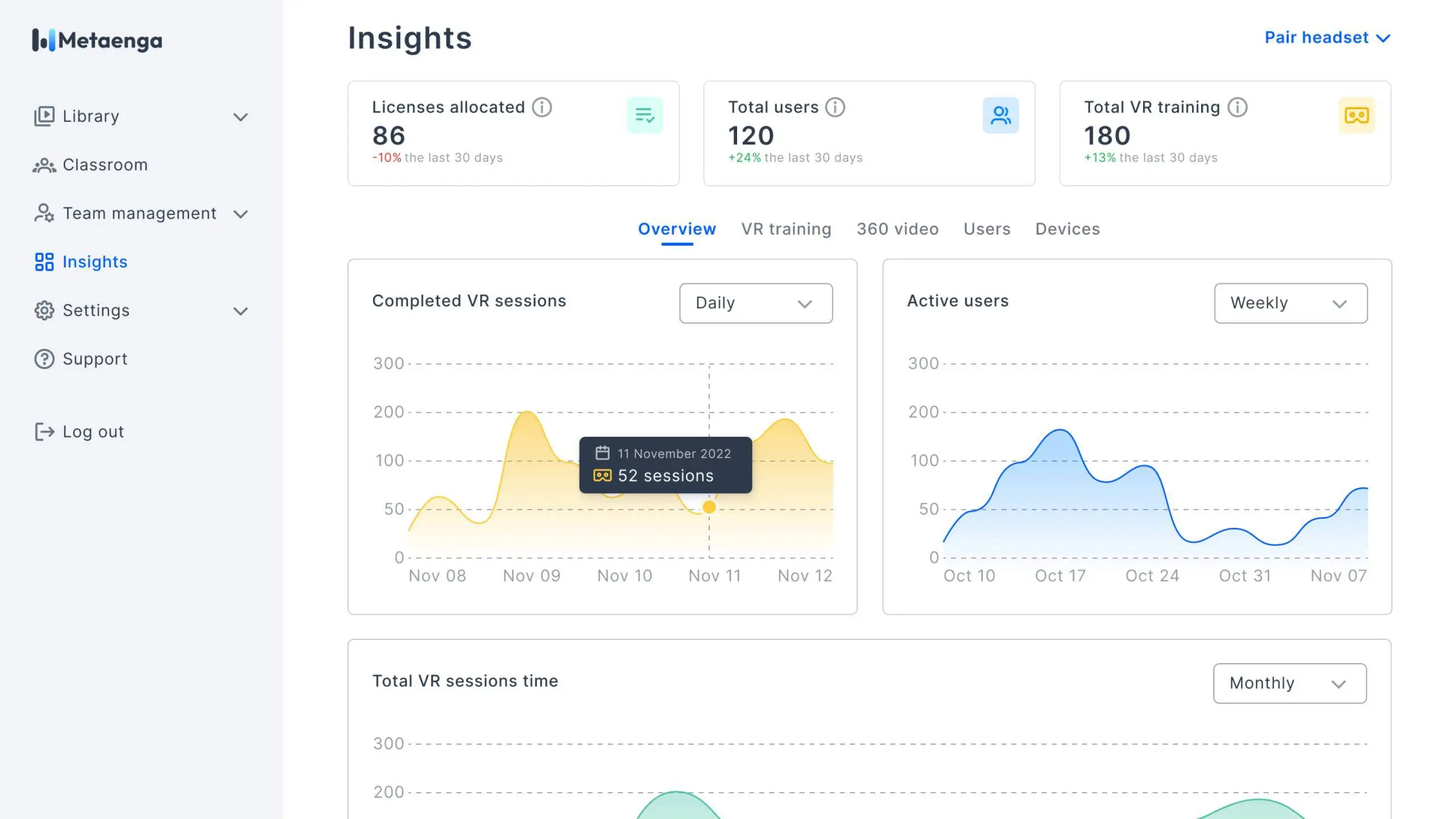This screenshot has width=1456, height=819.
Task: Click the +13% change text
Action: 1100,158
